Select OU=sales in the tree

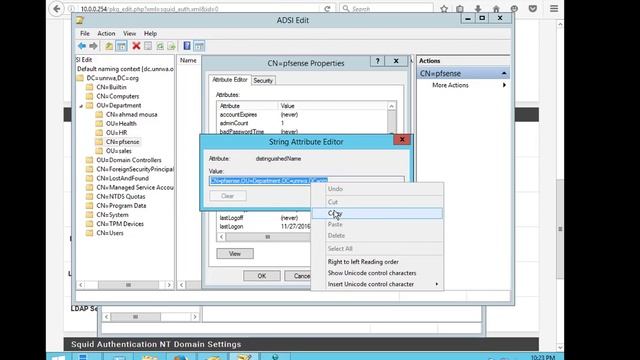click(118, 151)
